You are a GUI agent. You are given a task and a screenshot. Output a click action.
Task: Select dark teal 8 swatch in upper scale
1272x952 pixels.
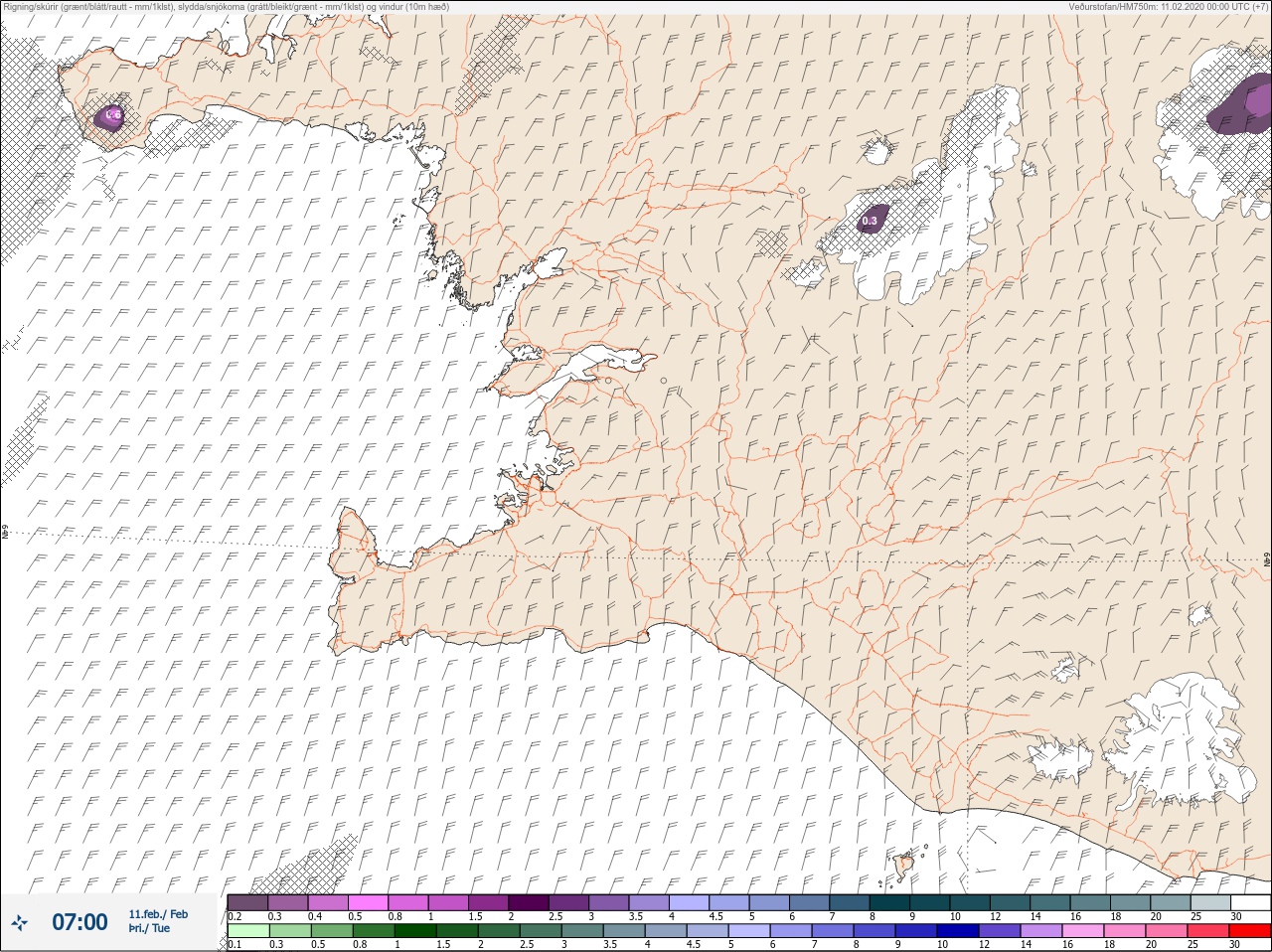(889, 902)
